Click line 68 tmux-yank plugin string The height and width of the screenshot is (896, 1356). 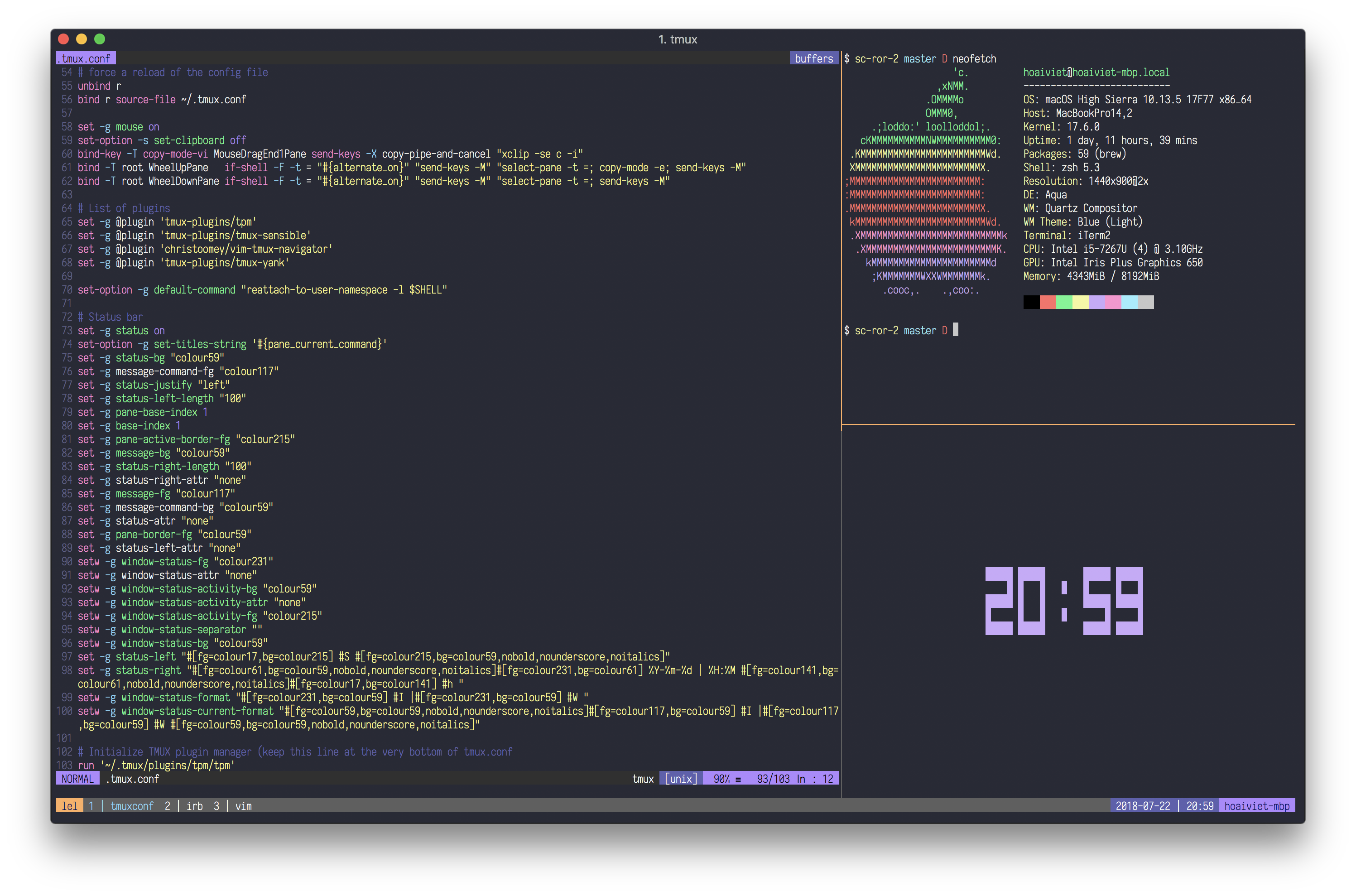[224, 263]
